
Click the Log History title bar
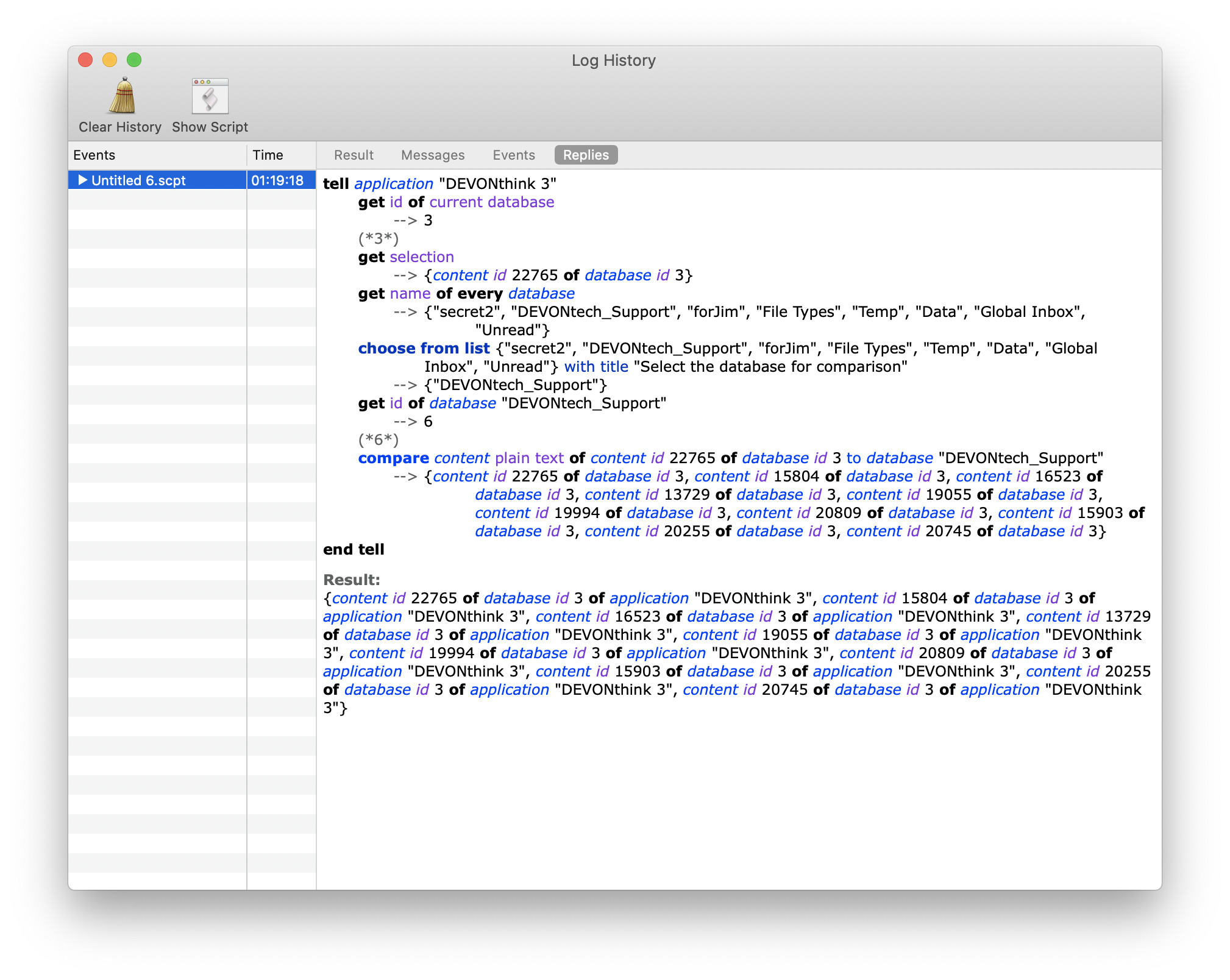tap(613, 60)
